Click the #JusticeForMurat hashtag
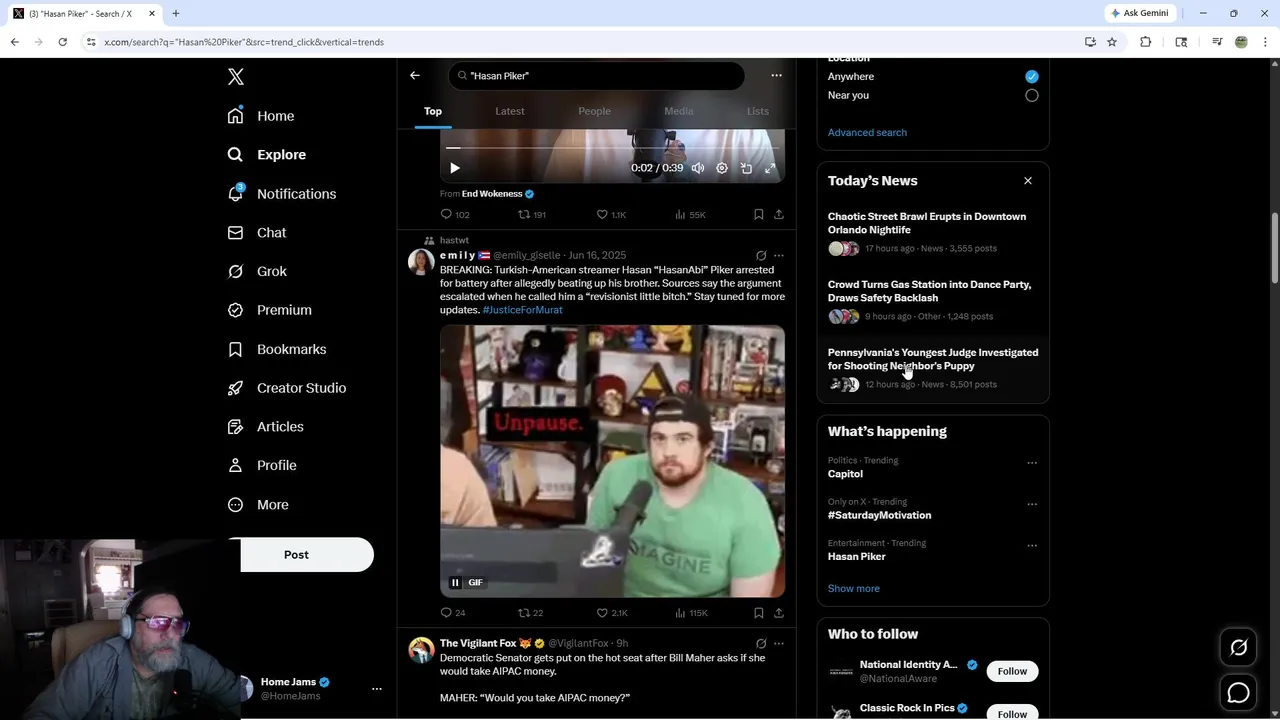Image resolution: width=1280 pixels, height=720 pixels. 522,310
